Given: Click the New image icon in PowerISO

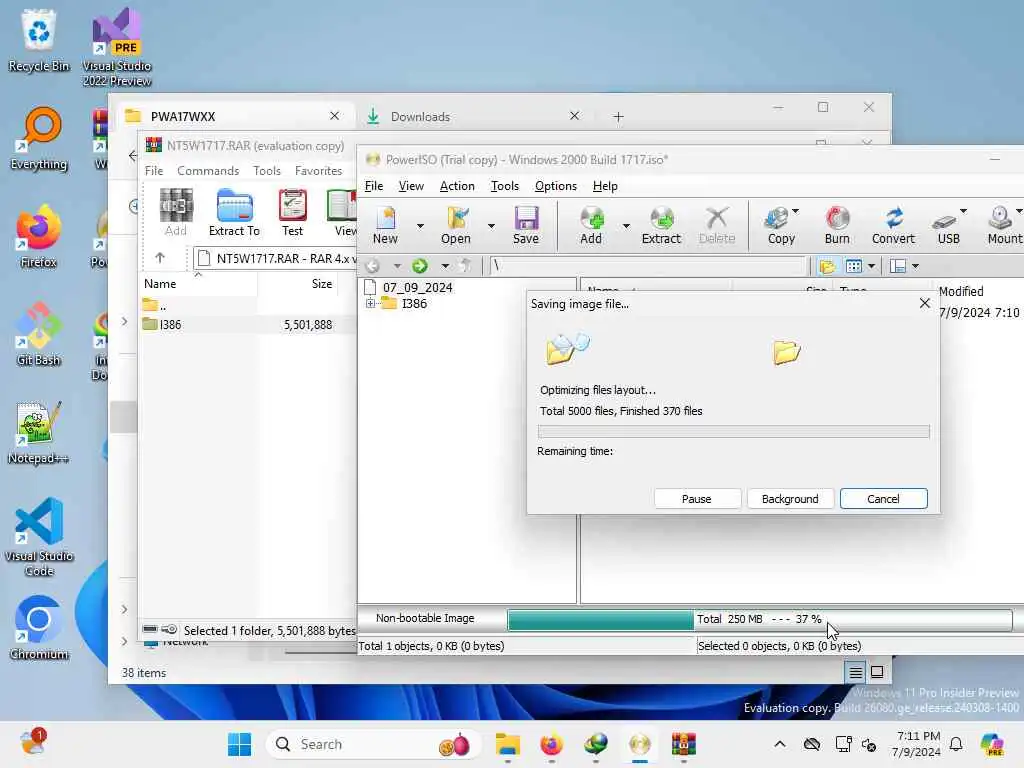Looking at the screenshot, I should [385, 225].
